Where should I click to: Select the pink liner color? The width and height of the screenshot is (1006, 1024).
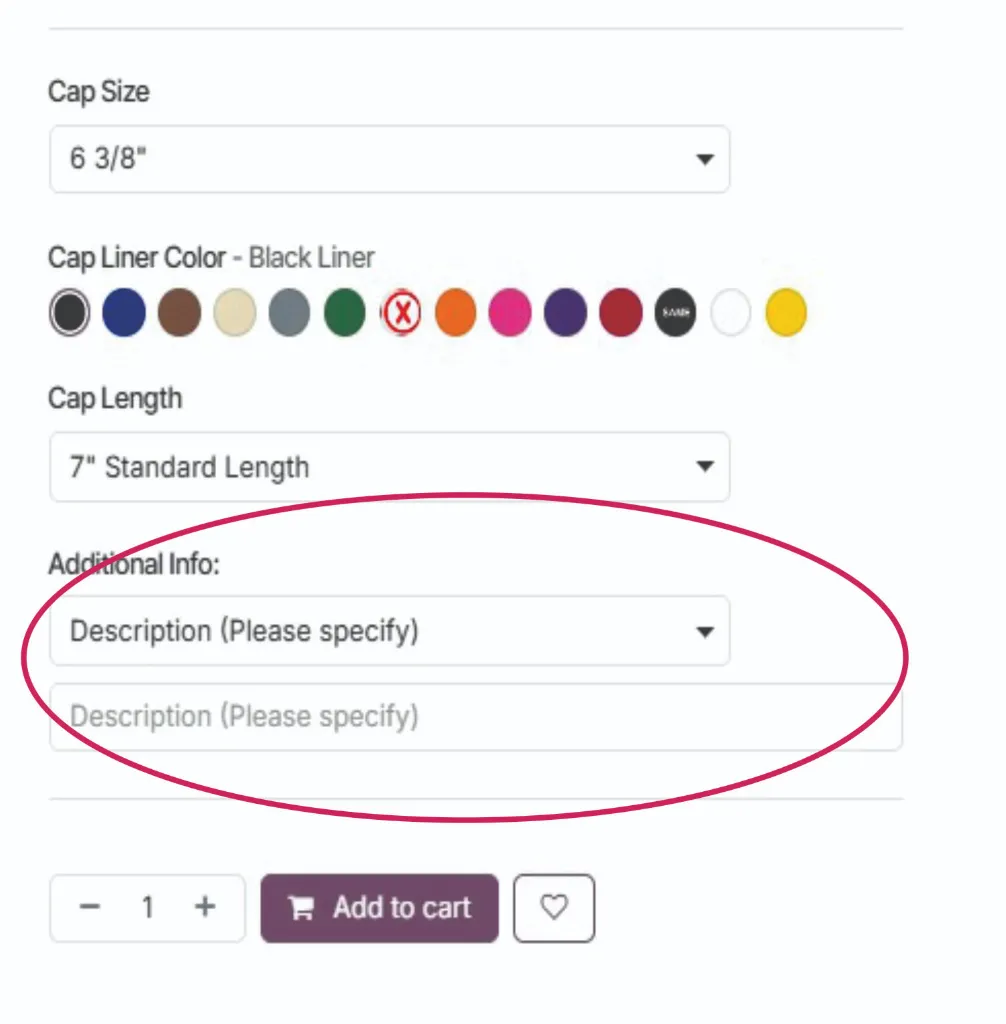click(x=510, y=312)
